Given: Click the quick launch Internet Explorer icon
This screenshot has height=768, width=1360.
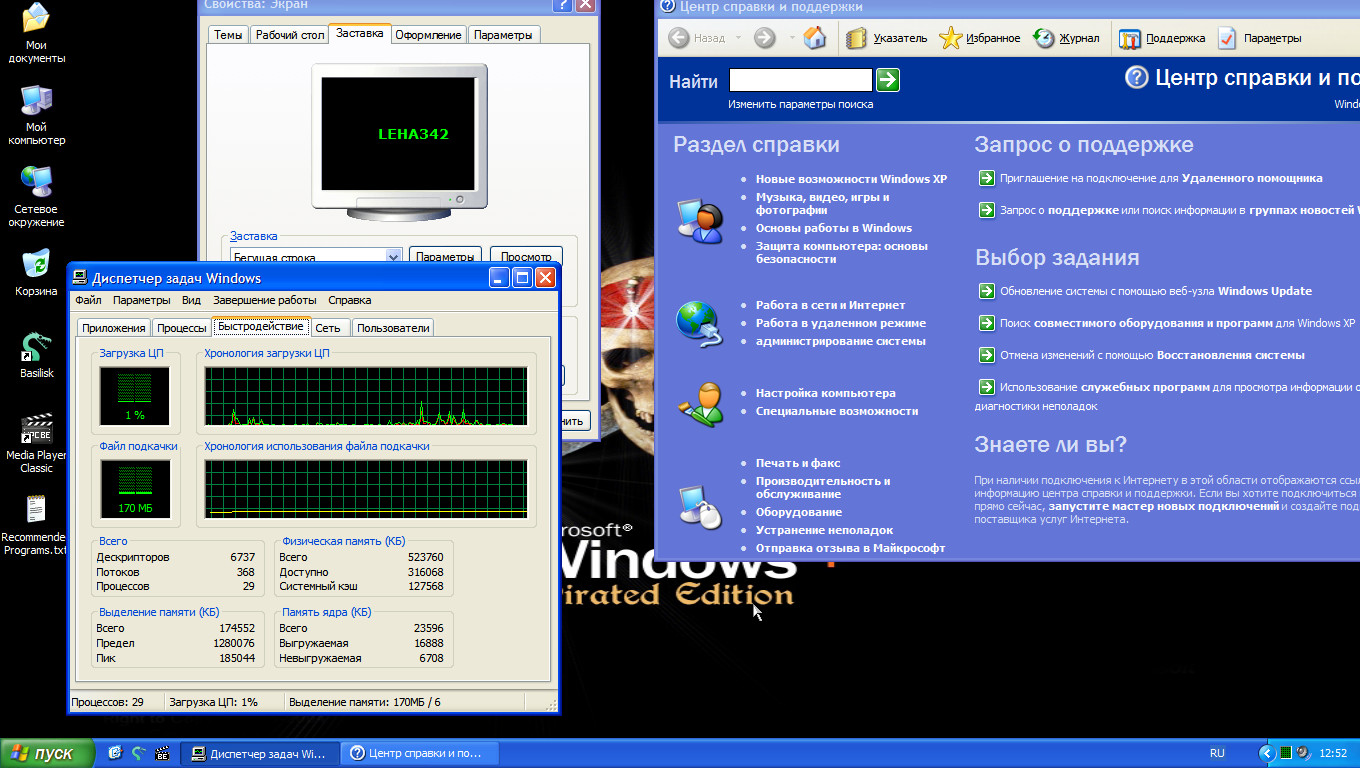Looking at the screenshot, I should coord(115,753).
